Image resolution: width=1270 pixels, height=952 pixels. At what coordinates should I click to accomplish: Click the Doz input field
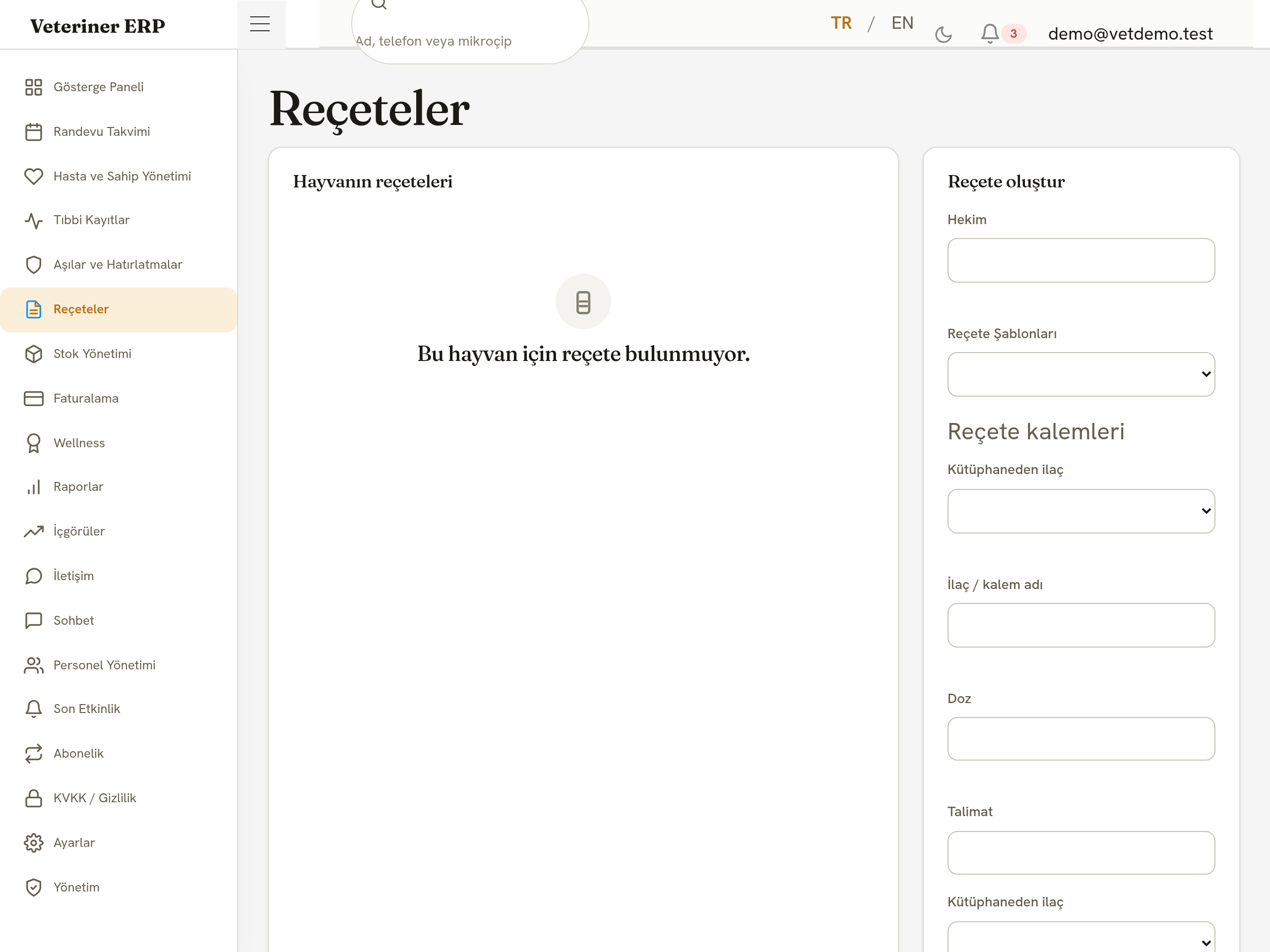[1080, 739]
